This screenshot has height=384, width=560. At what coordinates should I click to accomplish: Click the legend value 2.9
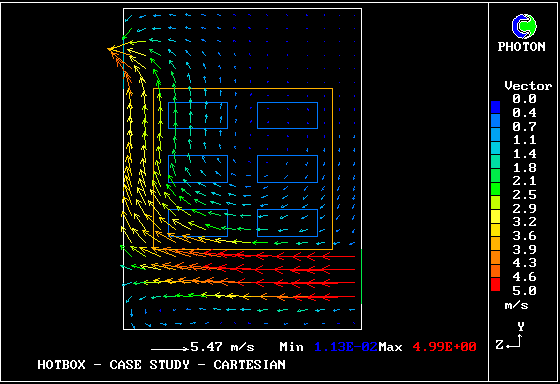coord(524,209)
